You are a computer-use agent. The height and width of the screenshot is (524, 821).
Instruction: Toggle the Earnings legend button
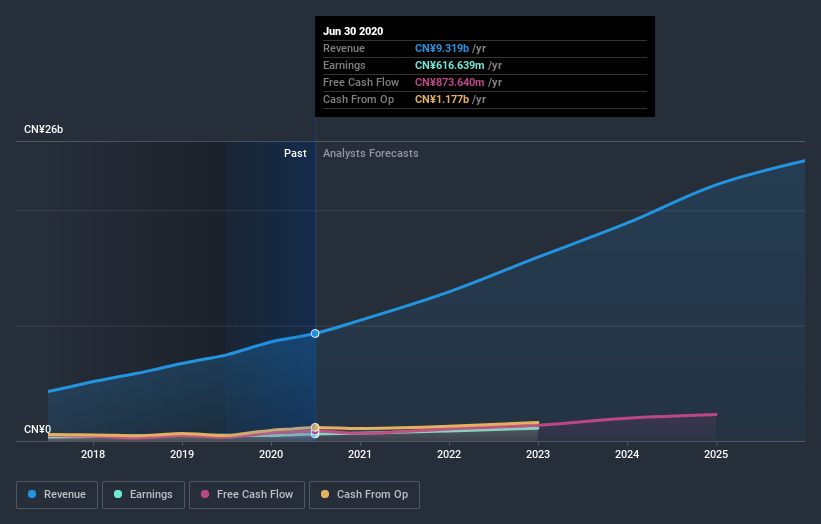pyautogui.click(x=143, y=495)
